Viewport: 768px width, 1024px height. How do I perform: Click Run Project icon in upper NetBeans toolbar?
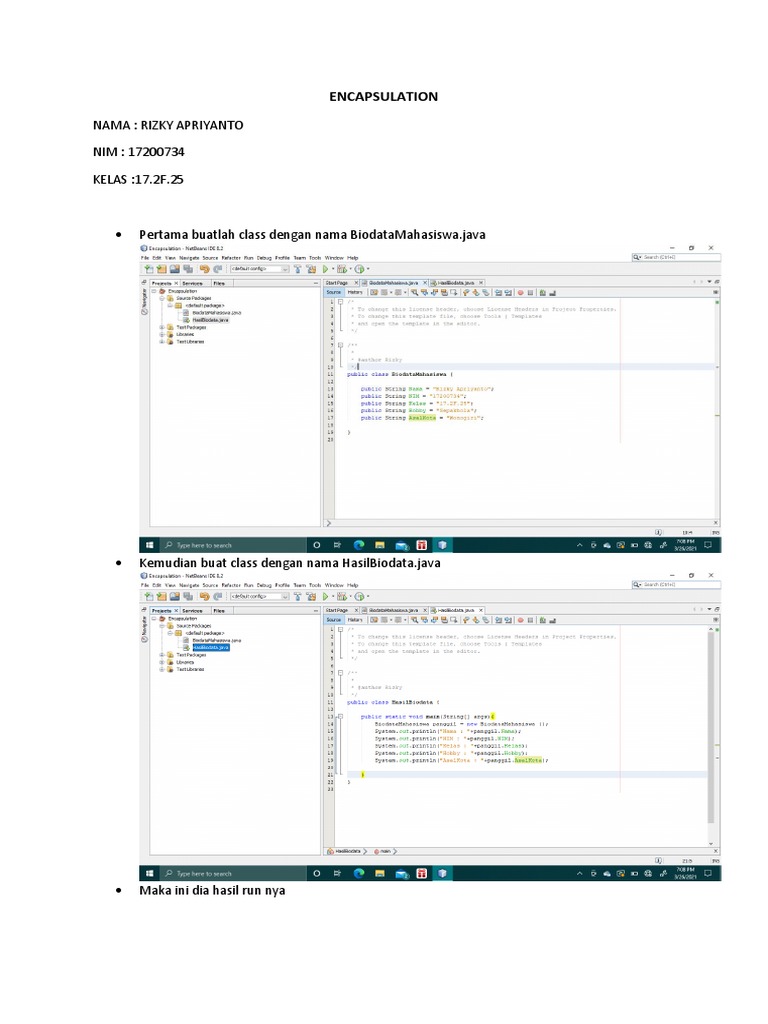tap(325, 269)
